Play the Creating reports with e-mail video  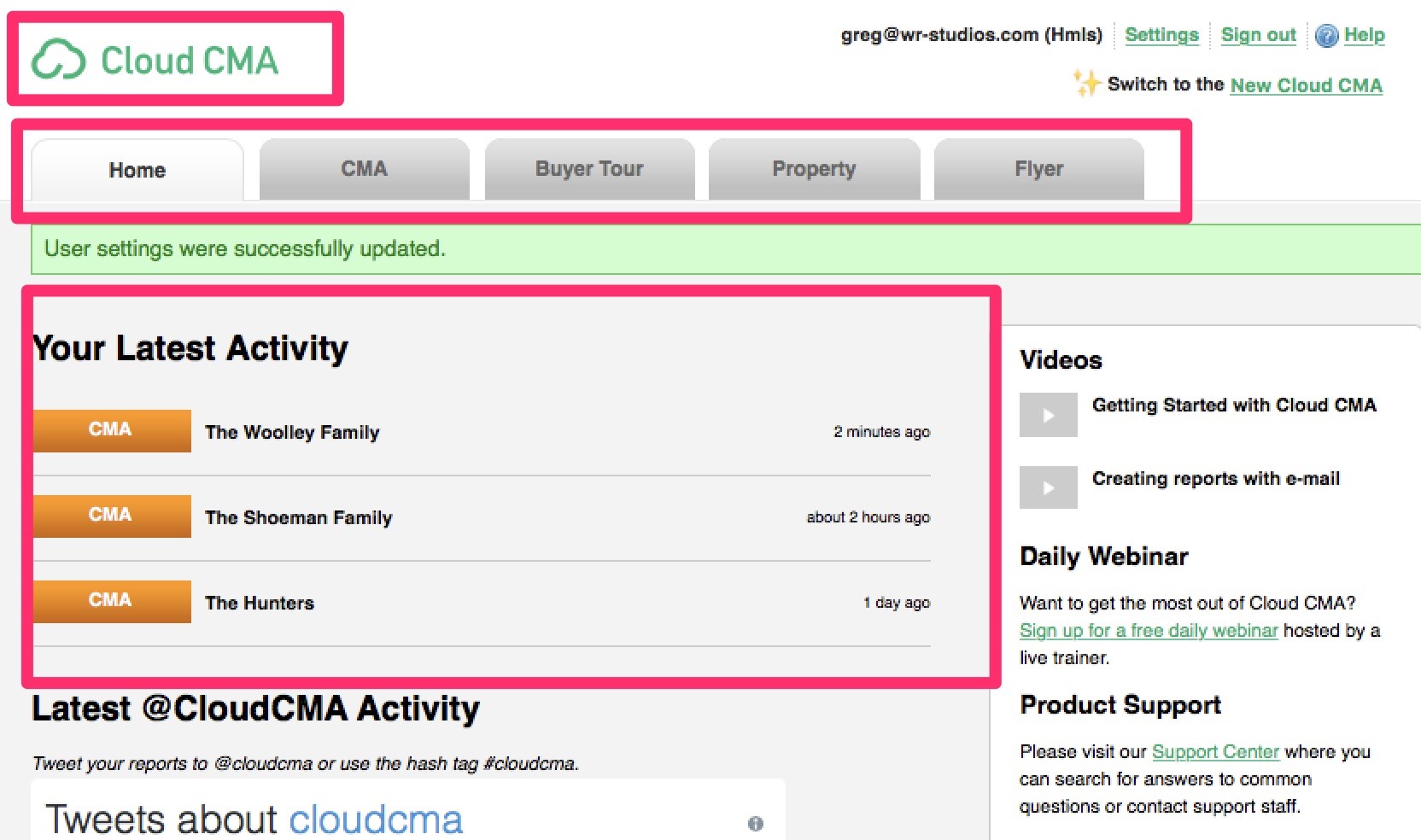[x=1048, y=487]
